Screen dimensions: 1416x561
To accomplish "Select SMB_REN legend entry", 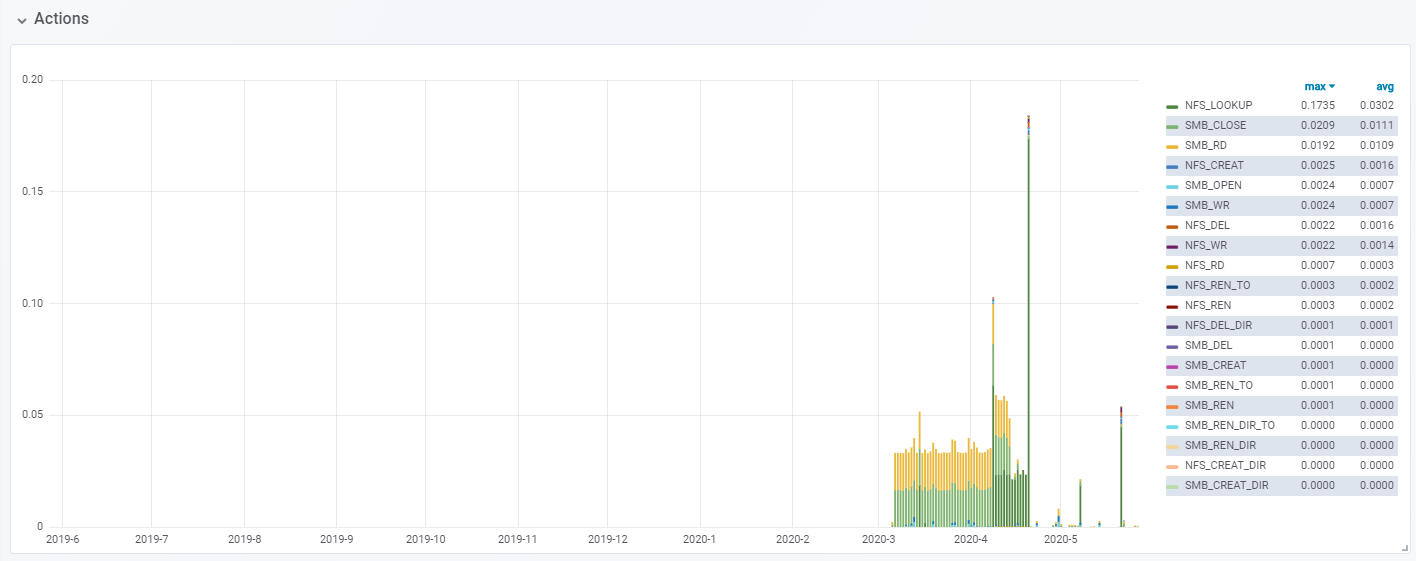I will pos(1209,405).
